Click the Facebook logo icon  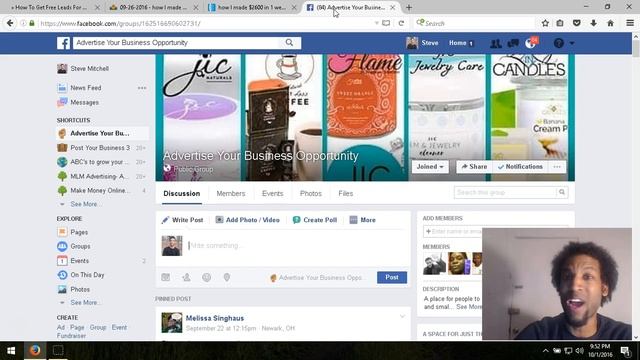click(63, 43)
